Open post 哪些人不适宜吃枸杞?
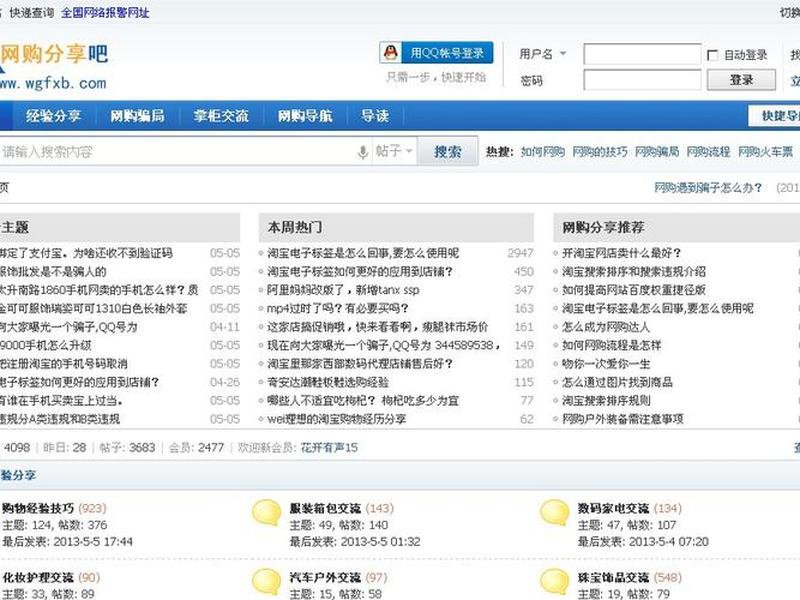The width and height of the screenshot is (800, 600). (x=363, y=401)
